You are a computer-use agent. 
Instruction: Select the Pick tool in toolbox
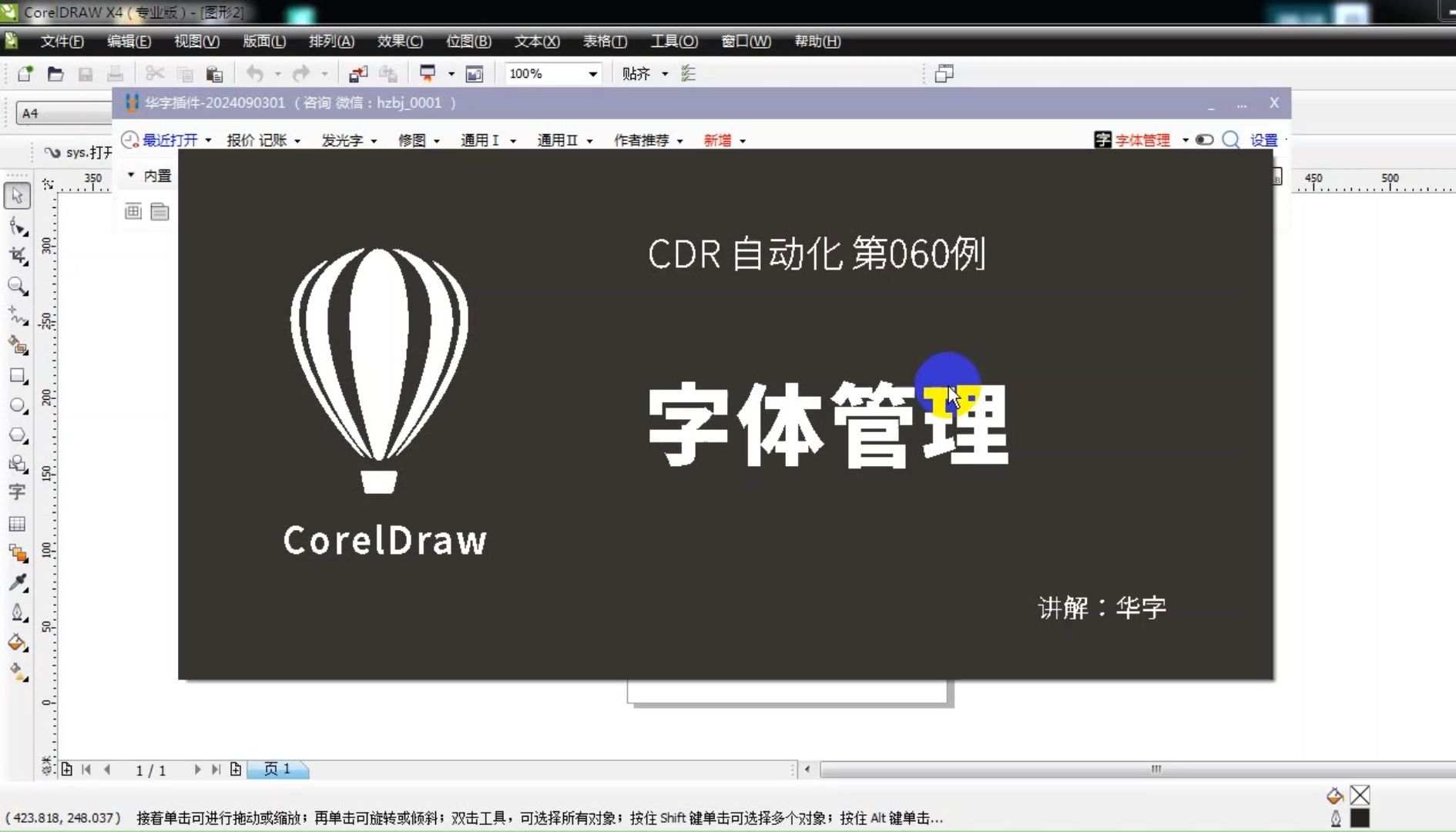pyautogui.click(x=17, y=196)
